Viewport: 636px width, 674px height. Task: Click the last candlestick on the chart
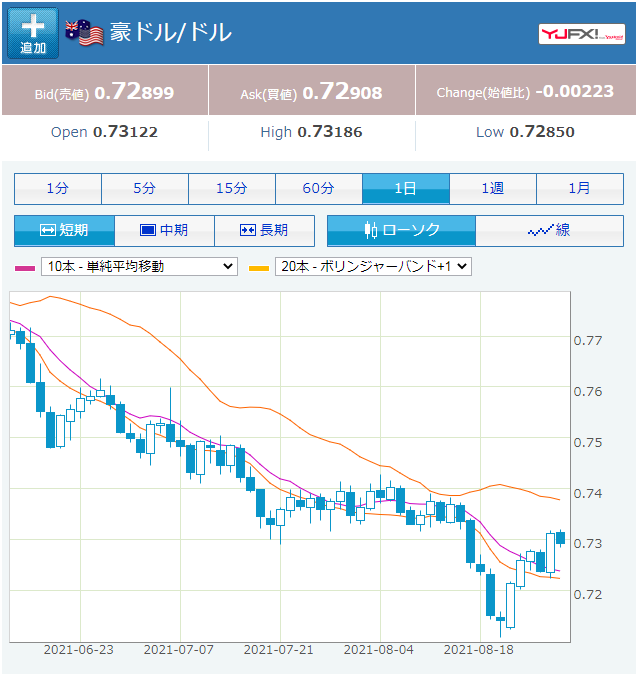560,538
